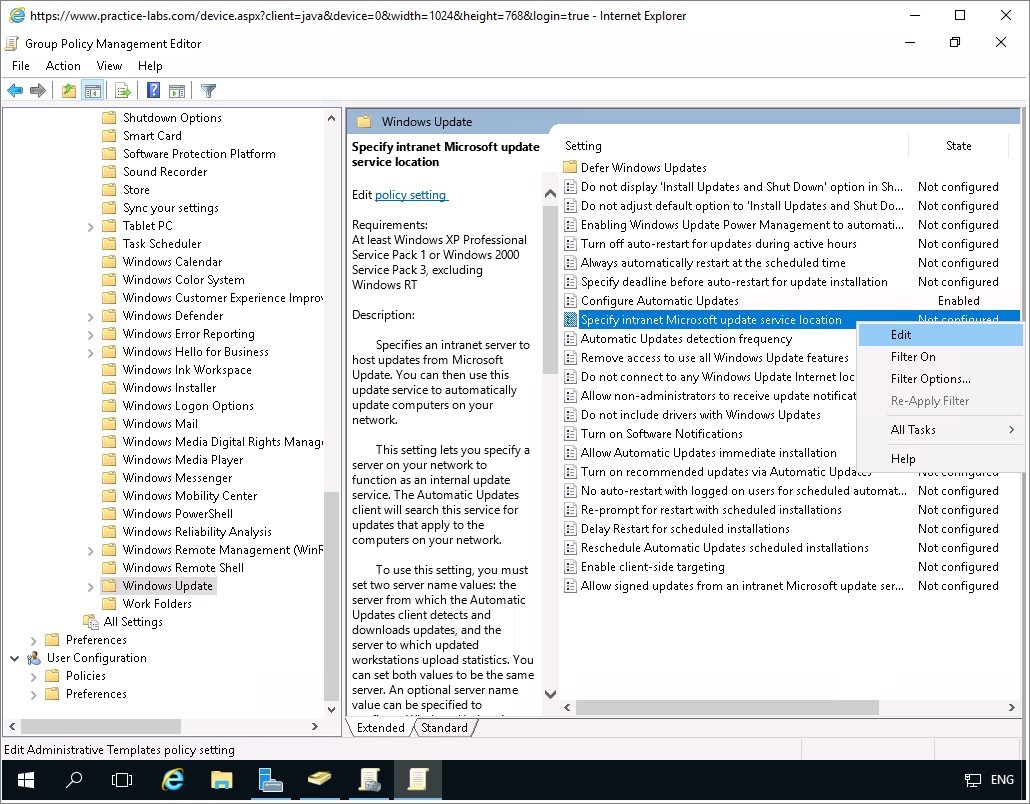This screenshot has height=804, width=1030.
Task: Expand the Windows Update tree node
Action: coord(91,587)
